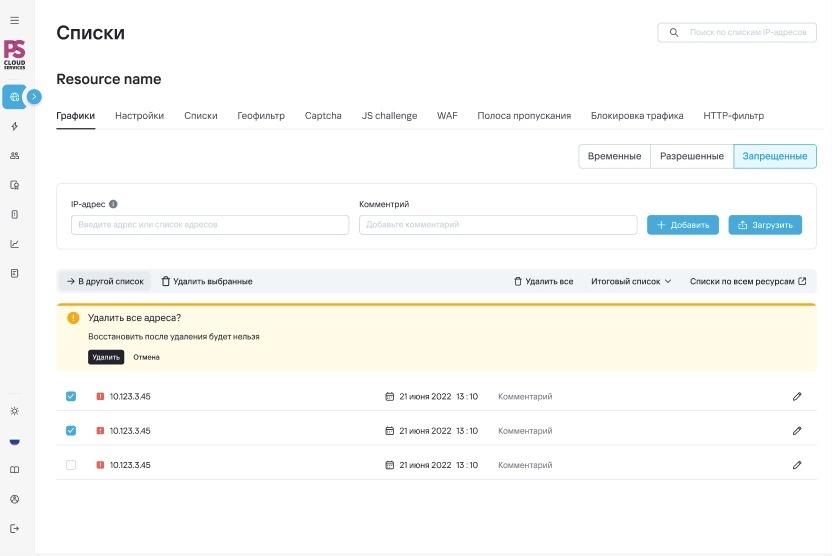Screen dimensions: 832x556
Task: Switch to the Captcha tab
Action: pos(323,116)
